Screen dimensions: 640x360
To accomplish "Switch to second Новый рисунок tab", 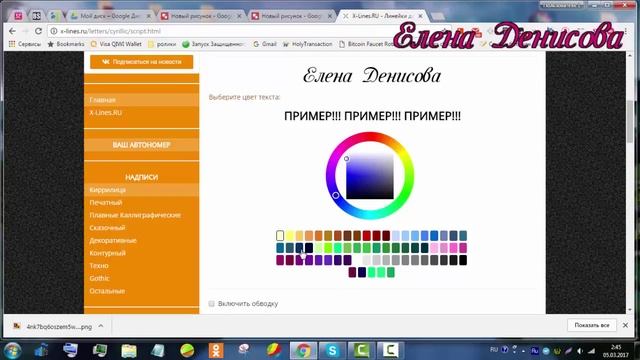I will 292,16.
